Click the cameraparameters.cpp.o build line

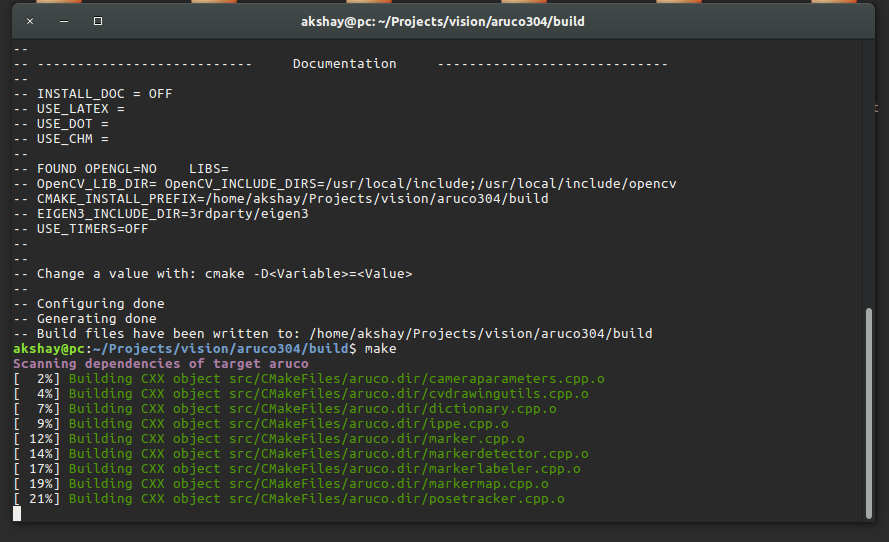tap(309, 379)
